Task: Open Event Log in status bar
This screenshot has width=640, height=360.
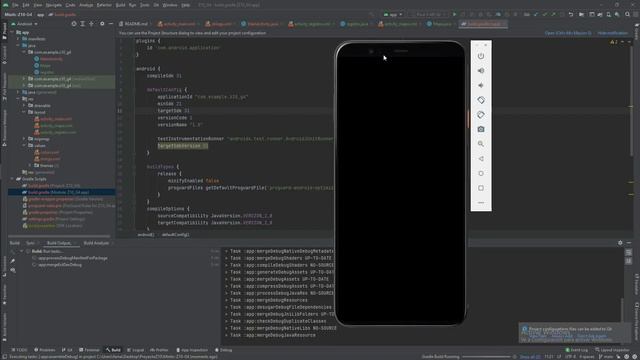Action: point(577,350)
